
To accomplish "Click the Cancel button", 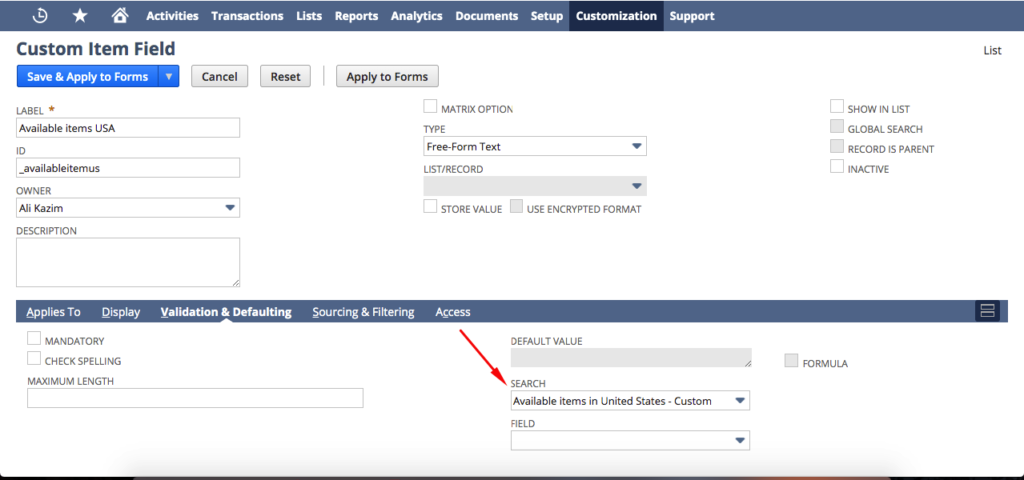I will point(219,76).
